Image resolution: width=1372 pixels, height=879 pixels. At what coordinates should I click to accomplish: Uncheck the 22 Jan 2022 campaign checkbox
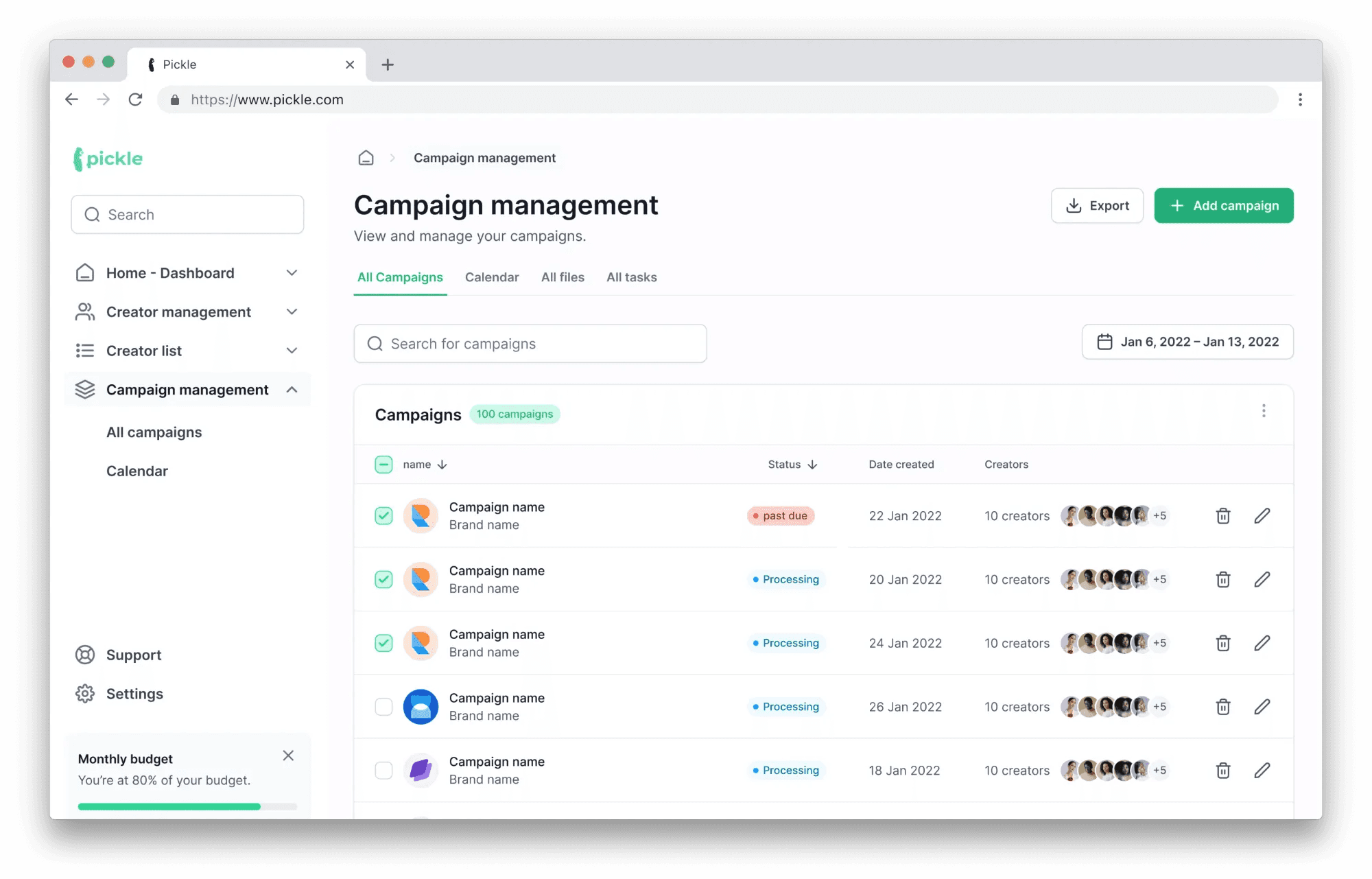383,516
